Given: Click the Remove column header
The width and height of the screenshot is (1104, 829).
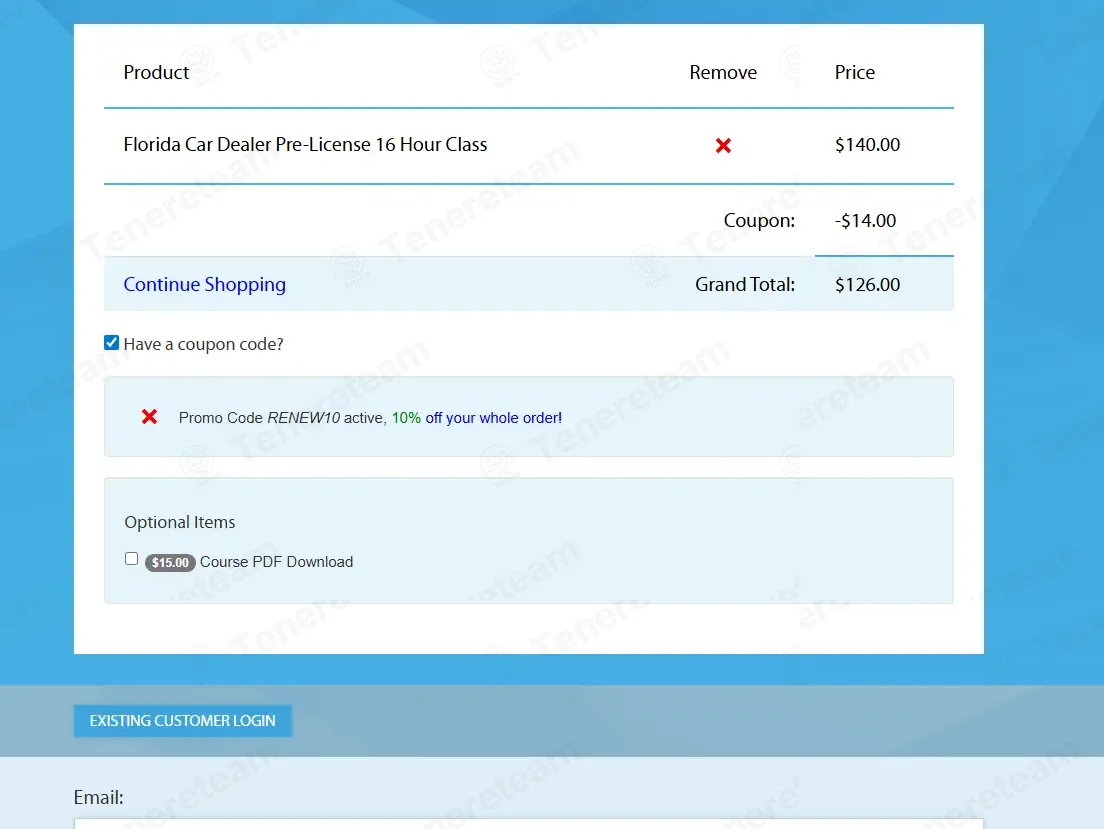Looking at the screenshot, I should [x=723, y=73].
